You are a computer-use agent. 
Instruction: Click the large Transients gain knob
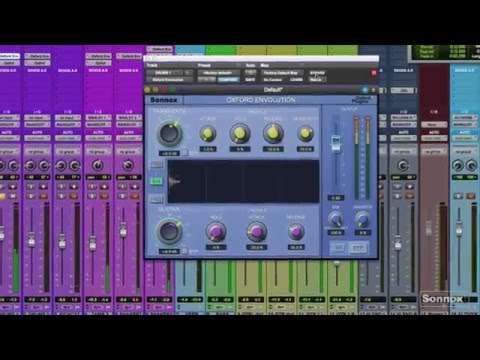pyautogui.click(x=169, y=134)
